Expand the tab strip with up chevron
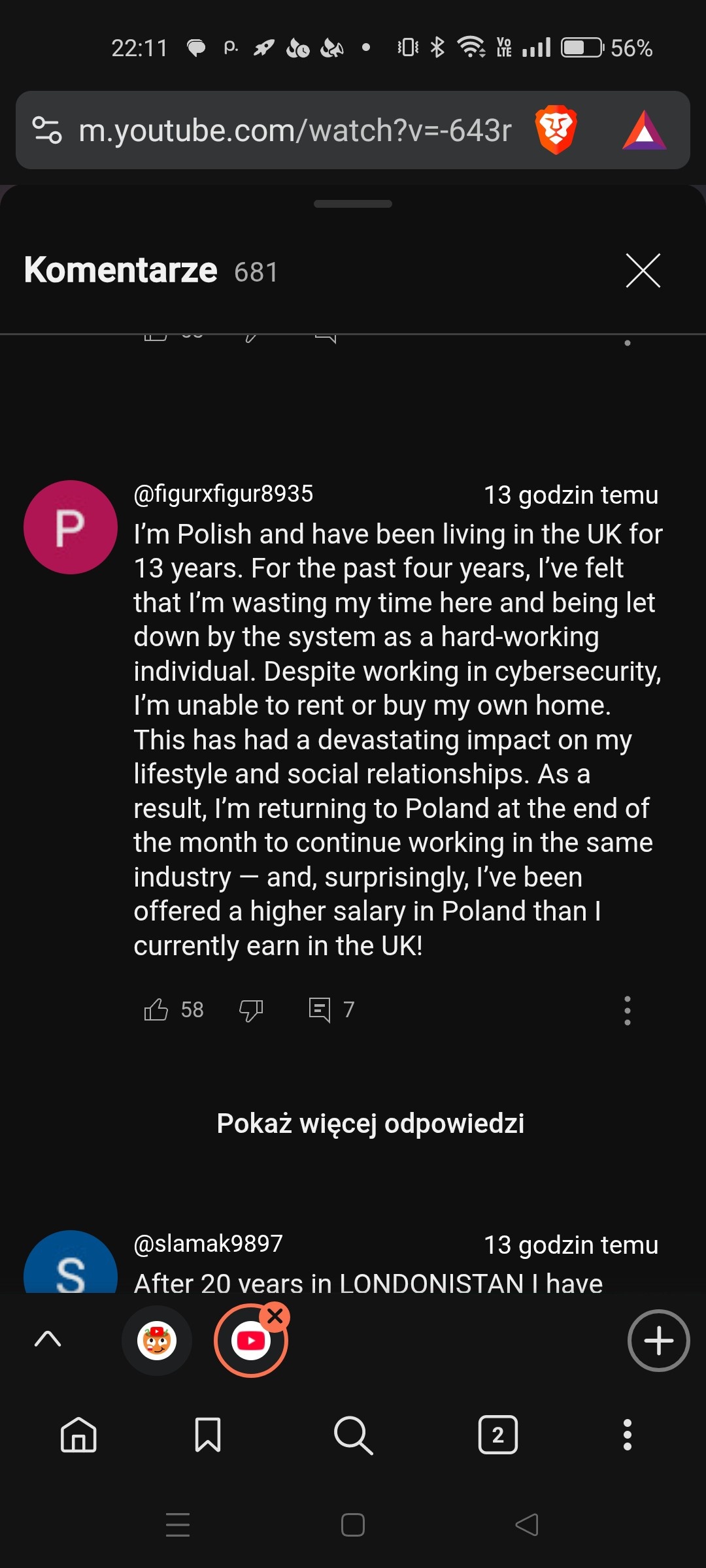Viewport: 706px width, 1568px height. (x=48, y=1339)
